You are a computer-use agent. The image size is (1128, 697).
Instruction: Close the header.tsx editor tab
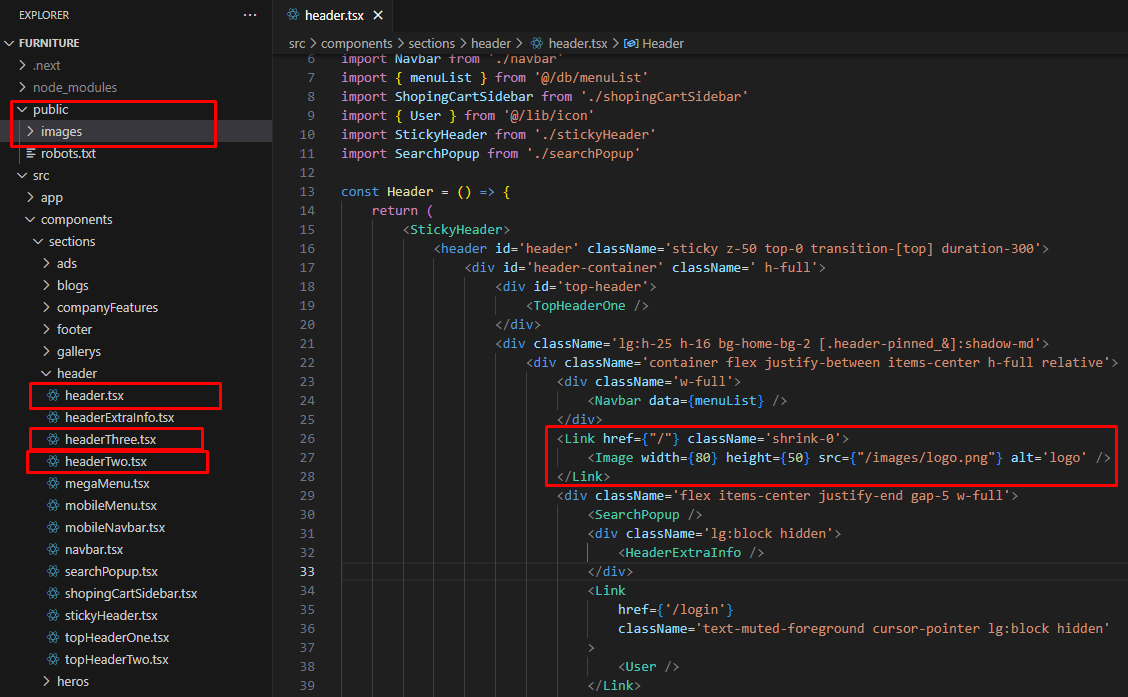[x=378, y=15]
